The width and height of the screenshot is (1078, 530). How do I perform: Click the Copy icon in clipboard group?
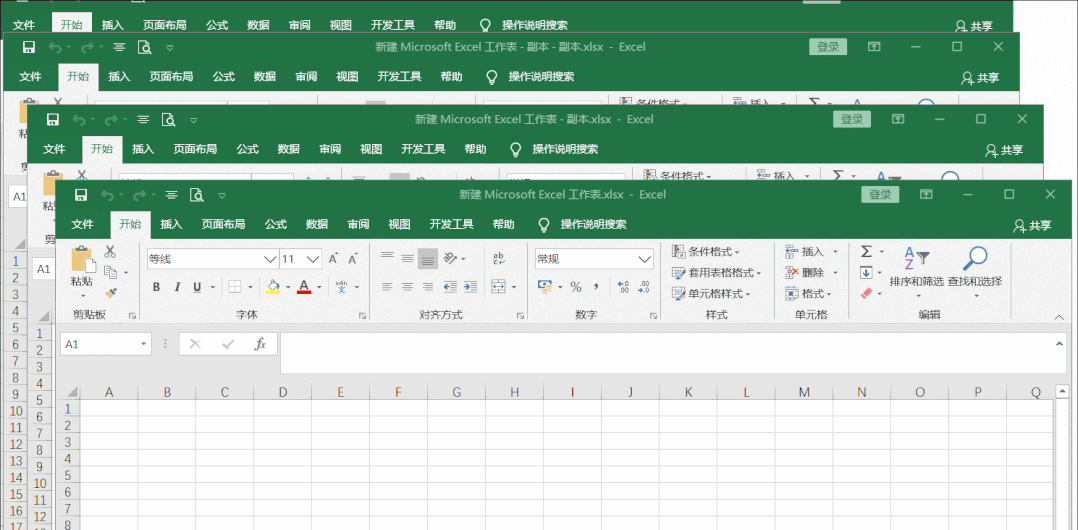(x=110, y=272)
